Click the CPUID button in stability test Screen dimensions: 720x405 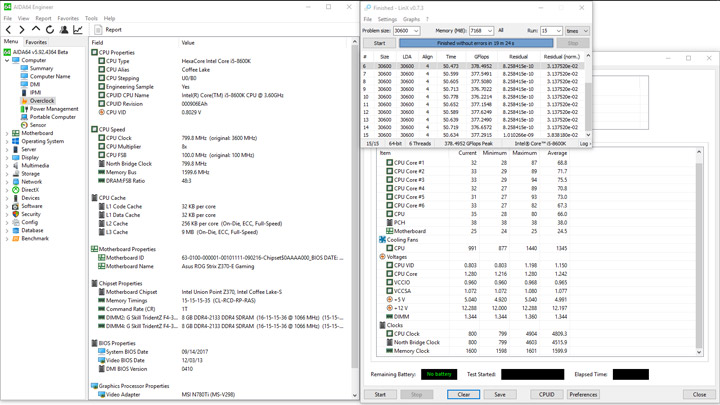coord(547,394)
